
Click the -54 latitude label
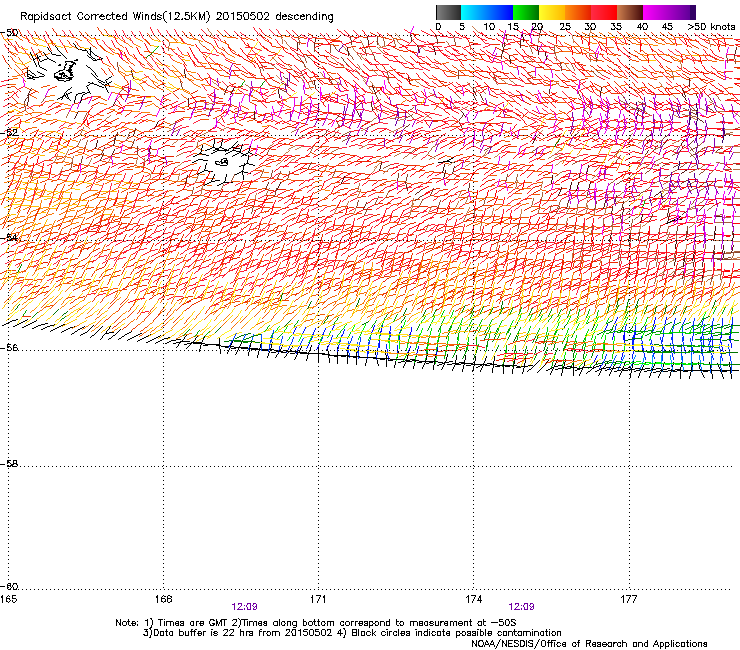click(9, 237)
